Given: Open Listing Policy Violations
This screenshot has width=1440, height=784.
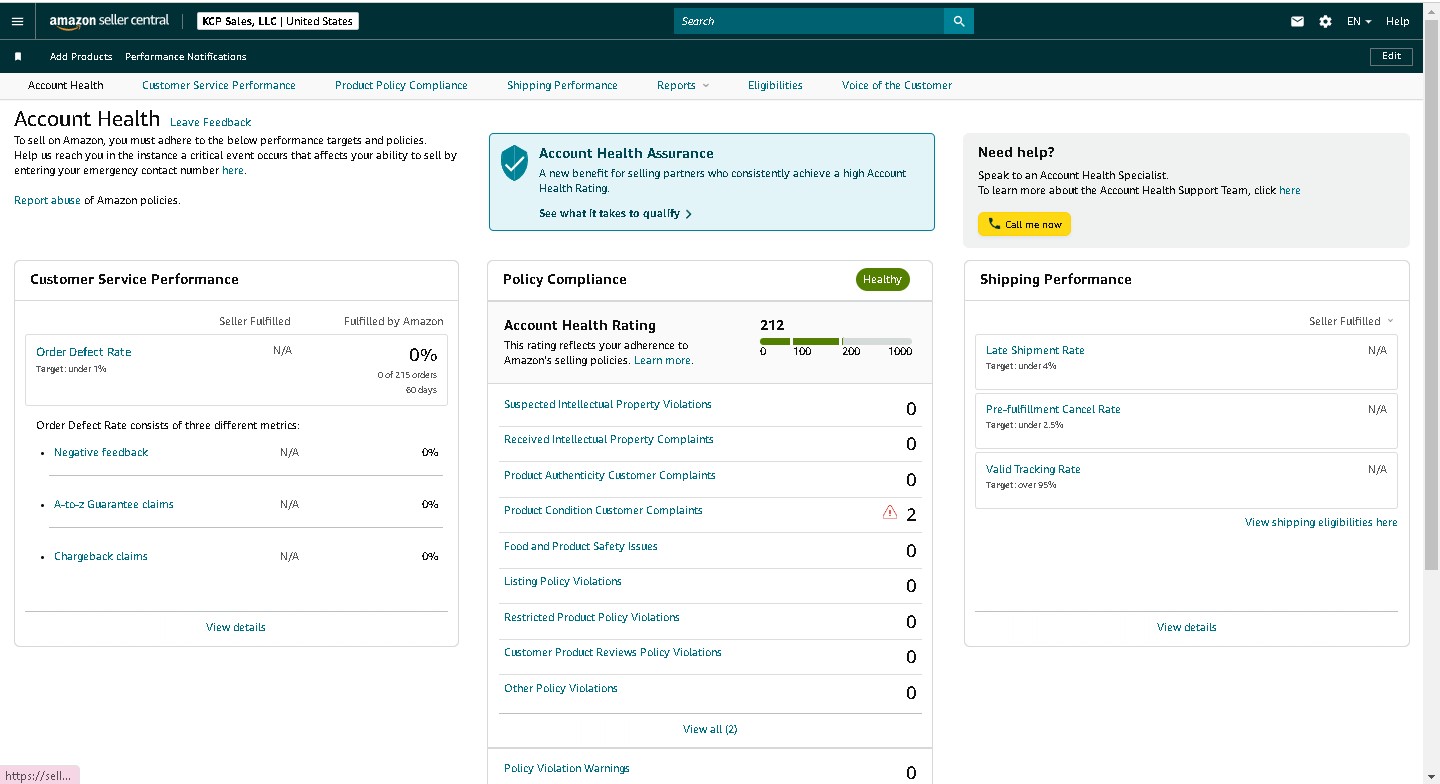Looking at the screenshot, I should [563, 582].
